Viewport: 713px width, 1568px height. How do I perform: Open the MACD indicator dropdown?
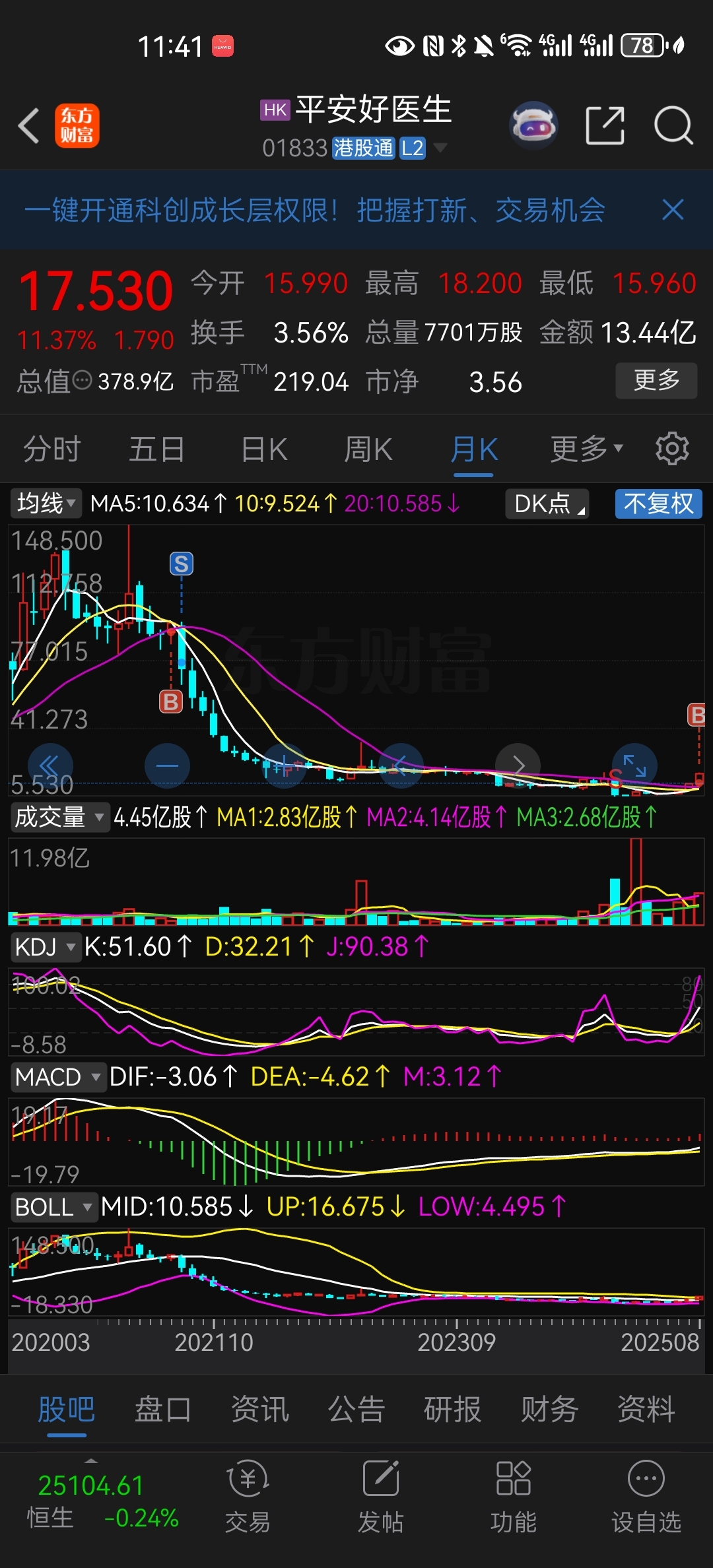[x=57, y=1077]
